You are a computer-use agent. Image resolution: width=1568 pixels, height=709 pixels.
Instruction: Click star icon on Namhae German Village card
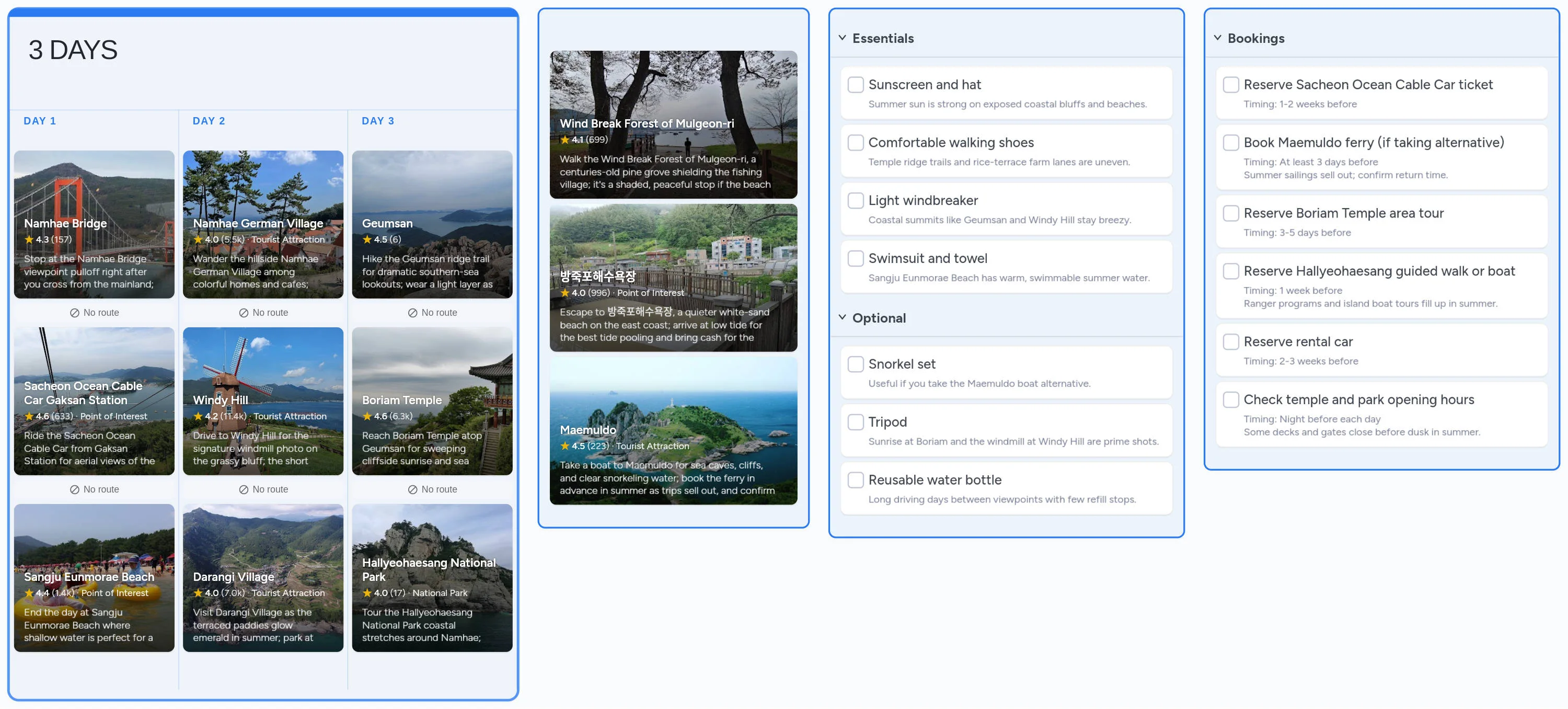click(x=198, y=239)
